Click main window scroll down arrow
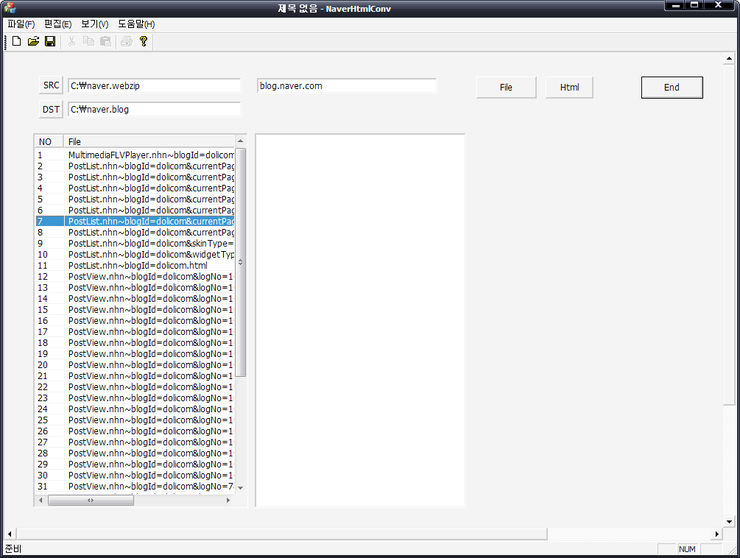Screen dimensions: 740x558 pyautogui.click(x=729, y=522)
